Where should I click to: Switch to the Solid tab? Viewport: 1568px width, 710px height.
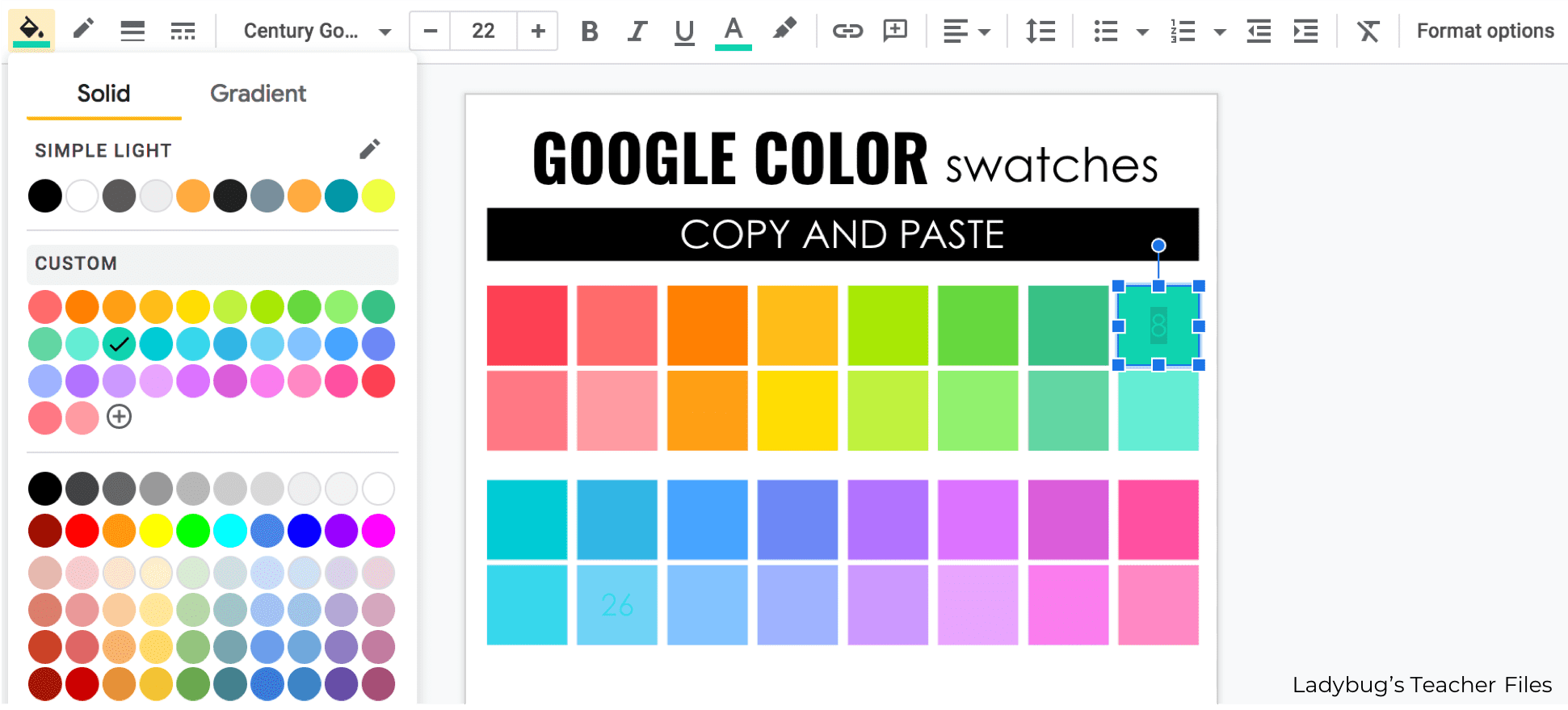[103, 94]
